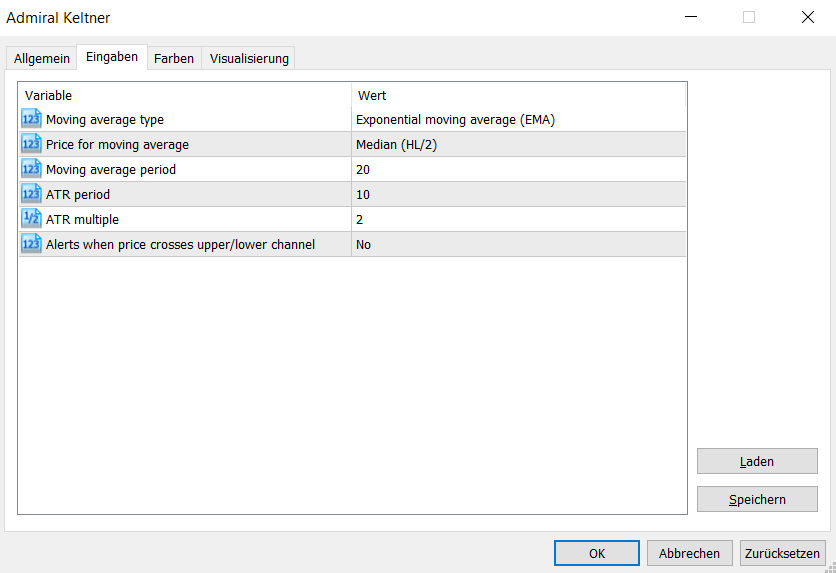Confirm settings with the OK button
Screen dimensions: 836x573
point(597,553)
